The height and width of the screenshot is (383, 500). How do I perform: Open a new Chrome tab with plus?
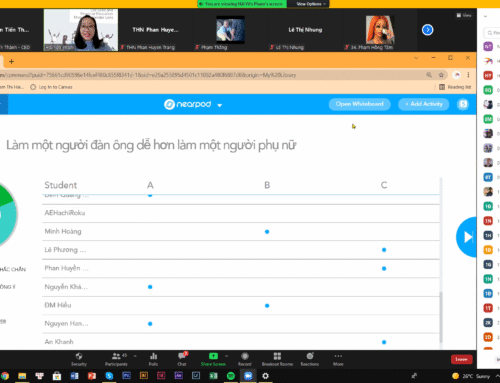pyautogui.click(x=11, y=61)
